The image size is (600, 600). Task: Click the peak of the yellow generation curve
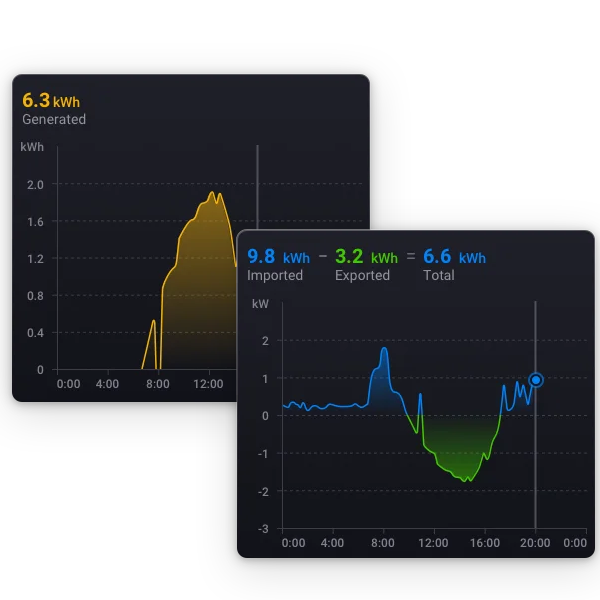pyautogui.click(x=212, y=193)
